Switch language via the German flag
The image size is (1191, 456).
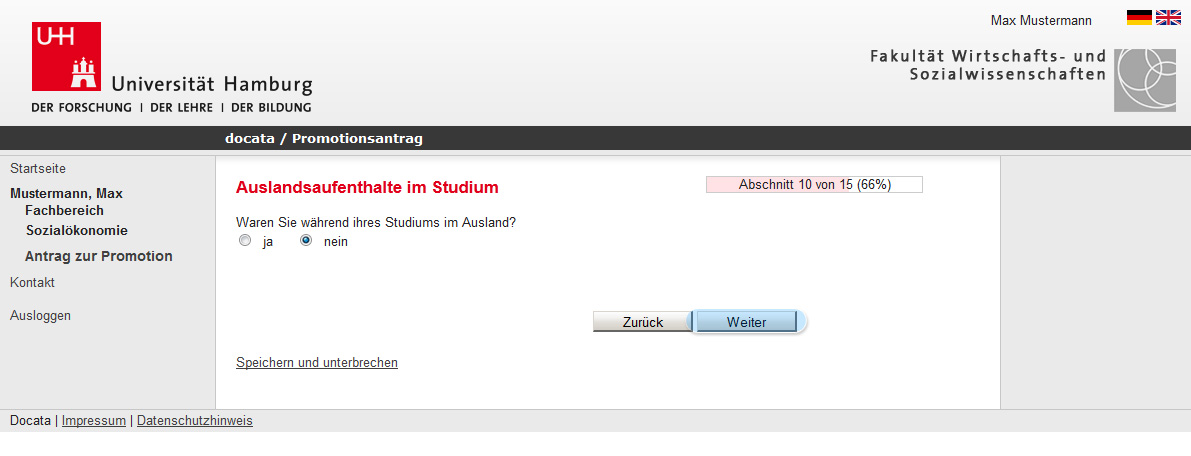1139,17
